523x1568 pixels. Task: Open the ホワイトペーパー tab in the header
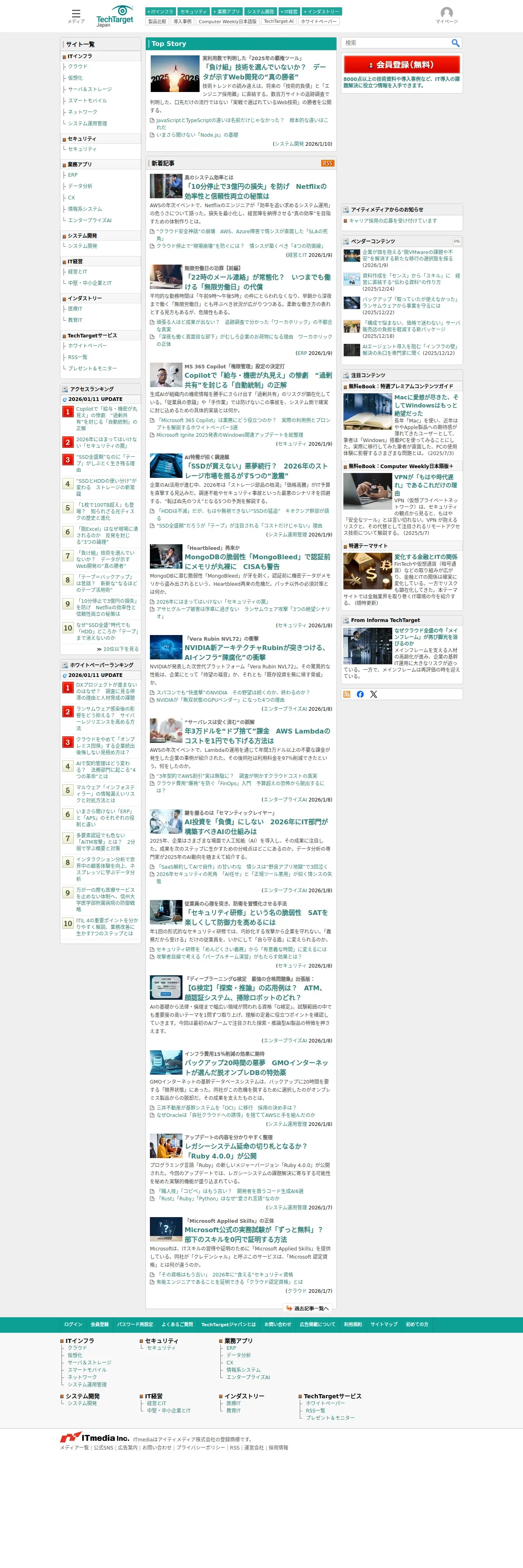tap(319, 21)
